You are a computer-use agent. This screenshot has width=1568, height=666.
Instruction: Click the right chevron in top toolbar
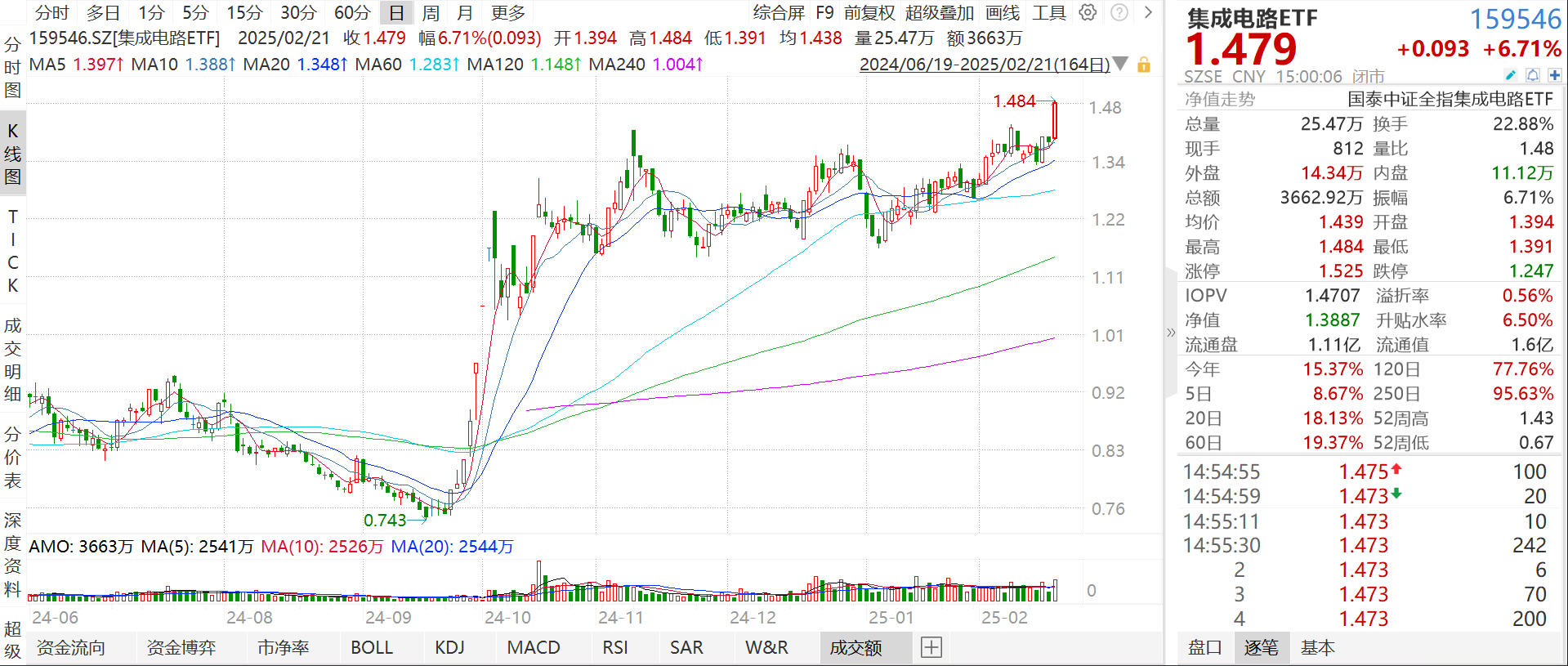pos(1148,12)
